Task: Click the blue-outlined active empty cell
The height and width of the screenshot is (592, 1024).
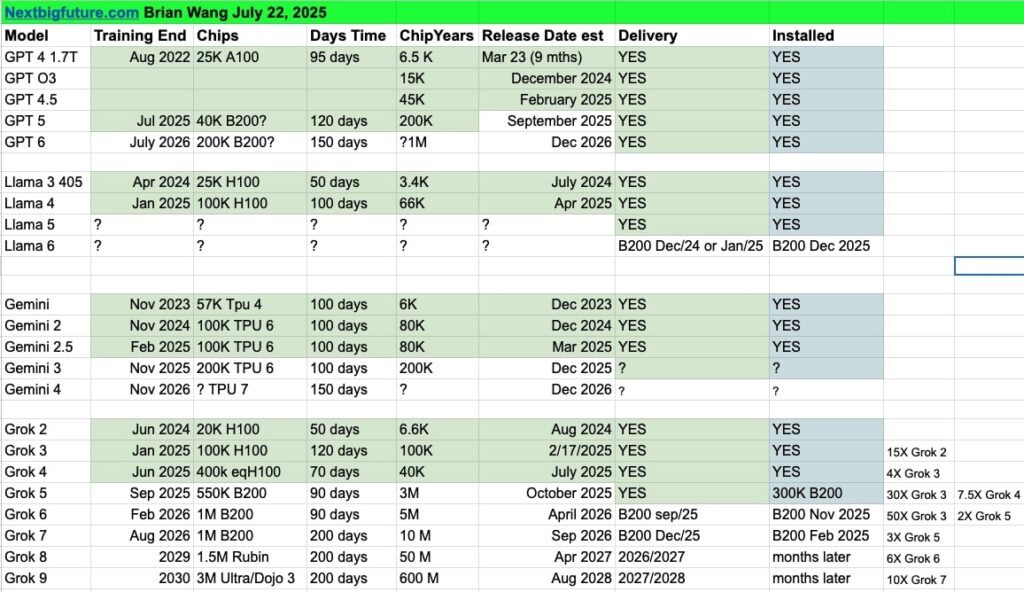Action: [989, 266]
